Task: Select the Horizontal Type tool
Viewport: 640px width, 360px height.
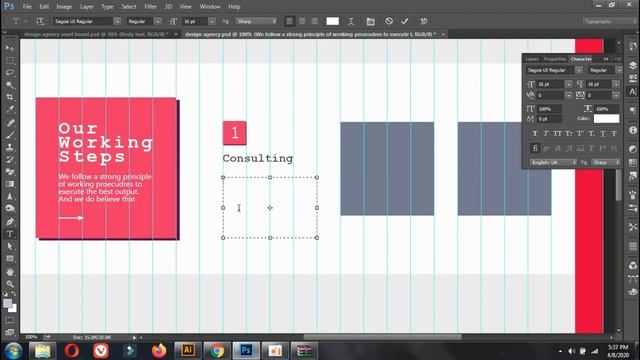Action: [x=10, y=234]
